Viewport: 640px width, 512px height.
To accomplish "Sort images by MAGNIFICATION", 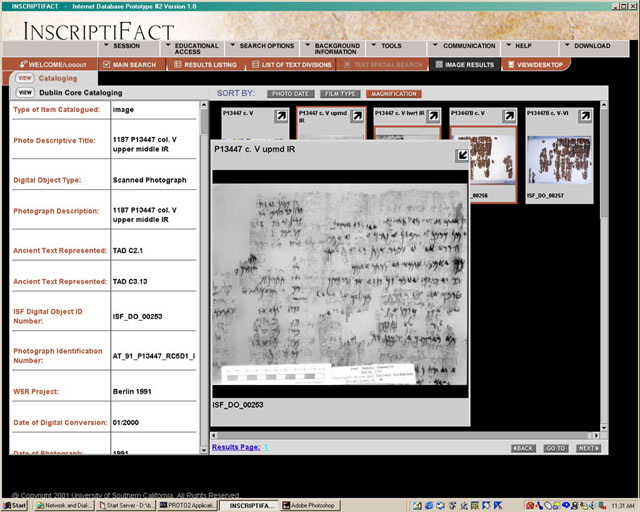I will (x=393, y=94).
